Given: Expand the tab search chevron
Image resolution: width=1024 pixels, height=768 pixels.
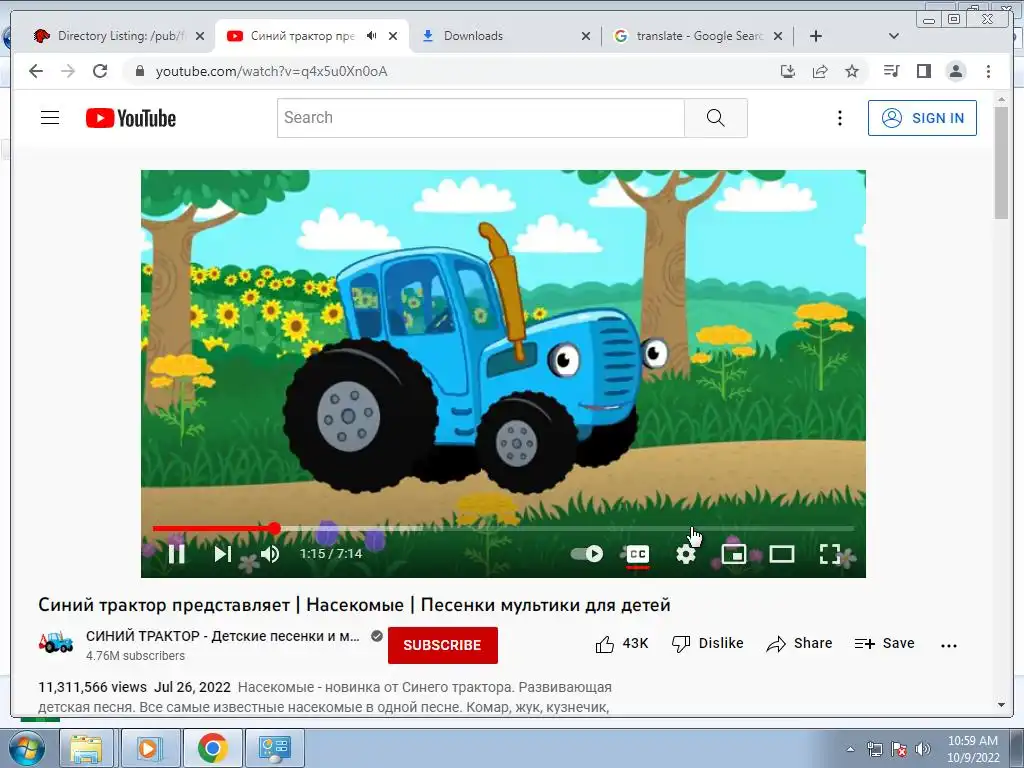Looking at the screenshot, I should [x=894, y=36].
